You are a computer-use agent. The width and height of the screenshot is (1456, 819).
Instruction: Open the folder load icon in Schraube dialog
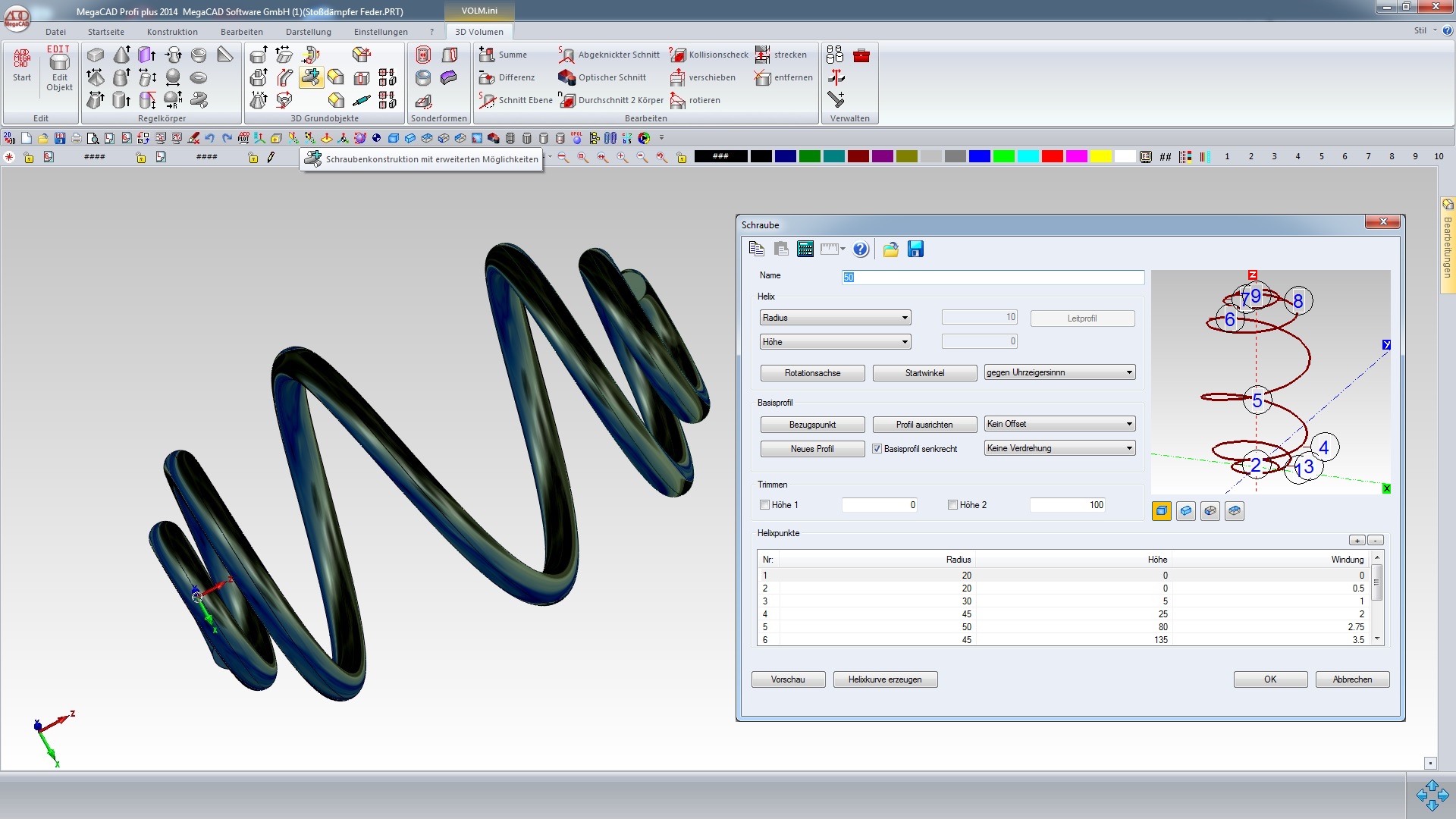[x=890, y=249]
